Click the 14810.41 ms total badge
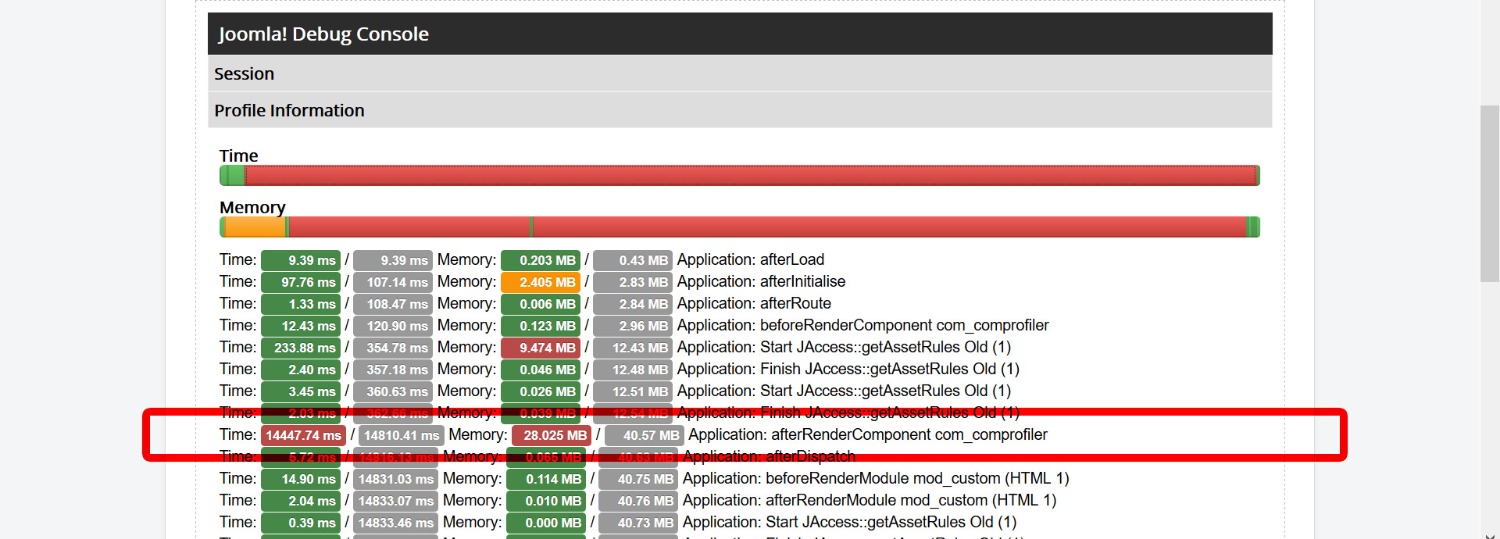The height and width of the screenshot is (539, 1500). coord(401,436)
